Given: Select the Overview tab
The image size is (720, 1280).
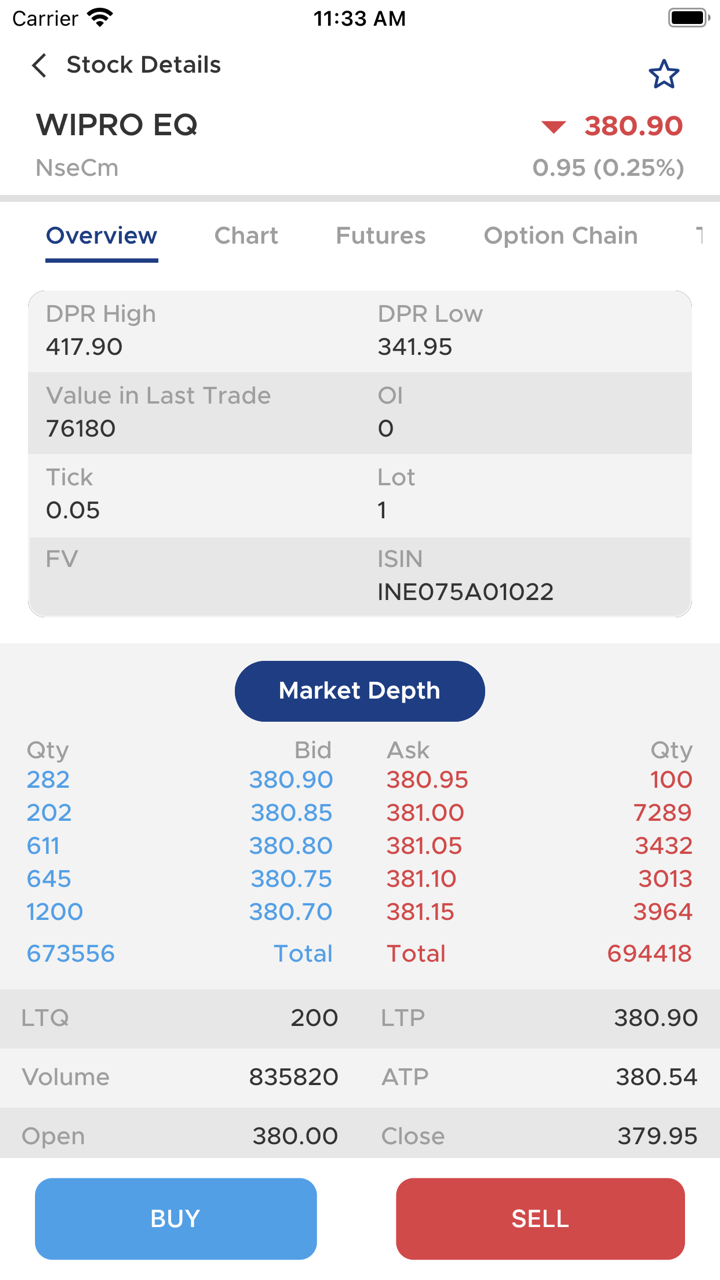Looking at the screenshot, I should click(102, 236).
